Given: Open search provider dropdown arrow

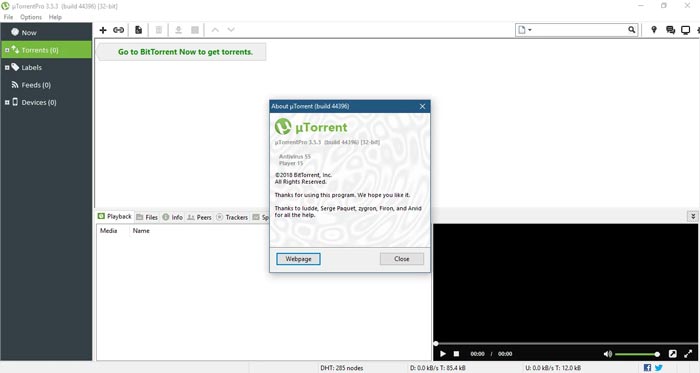Looking at the screenshot, I should pyautogui.click(x=530, y=30).
